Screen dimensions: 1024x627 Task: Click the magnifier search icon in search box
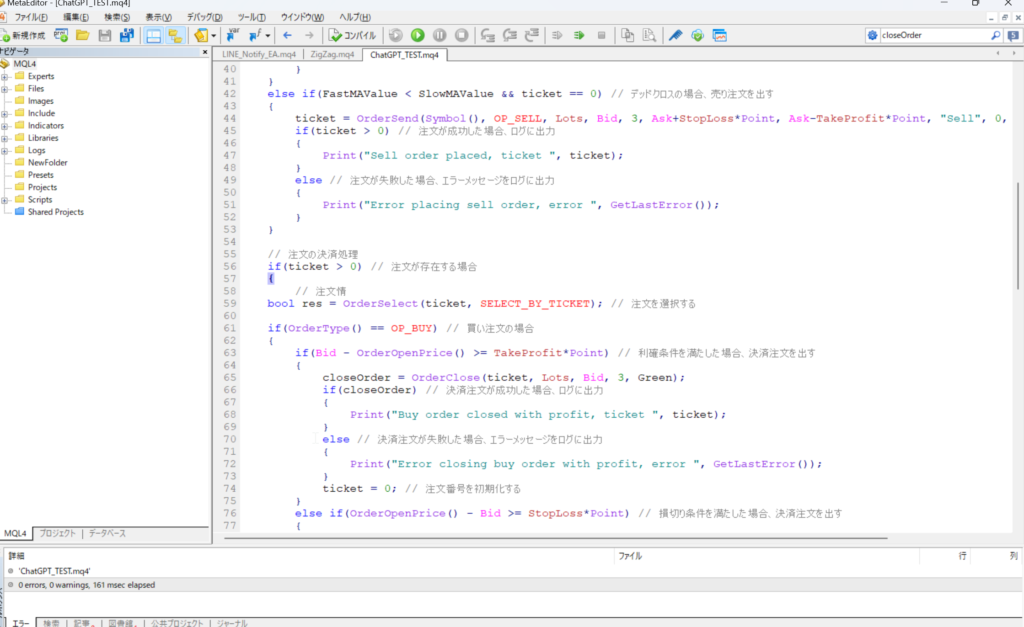(x=995, y=35)
